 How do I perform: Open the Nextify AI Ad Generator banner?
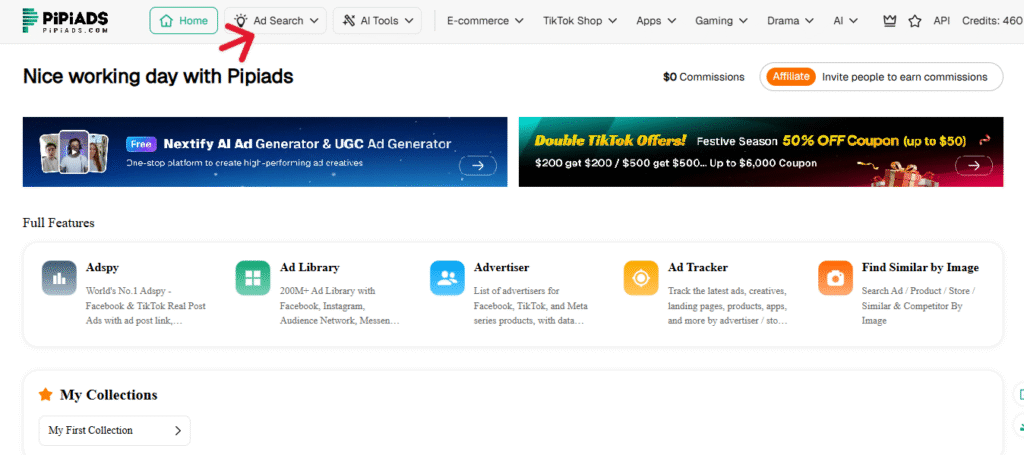pos(265,152)
